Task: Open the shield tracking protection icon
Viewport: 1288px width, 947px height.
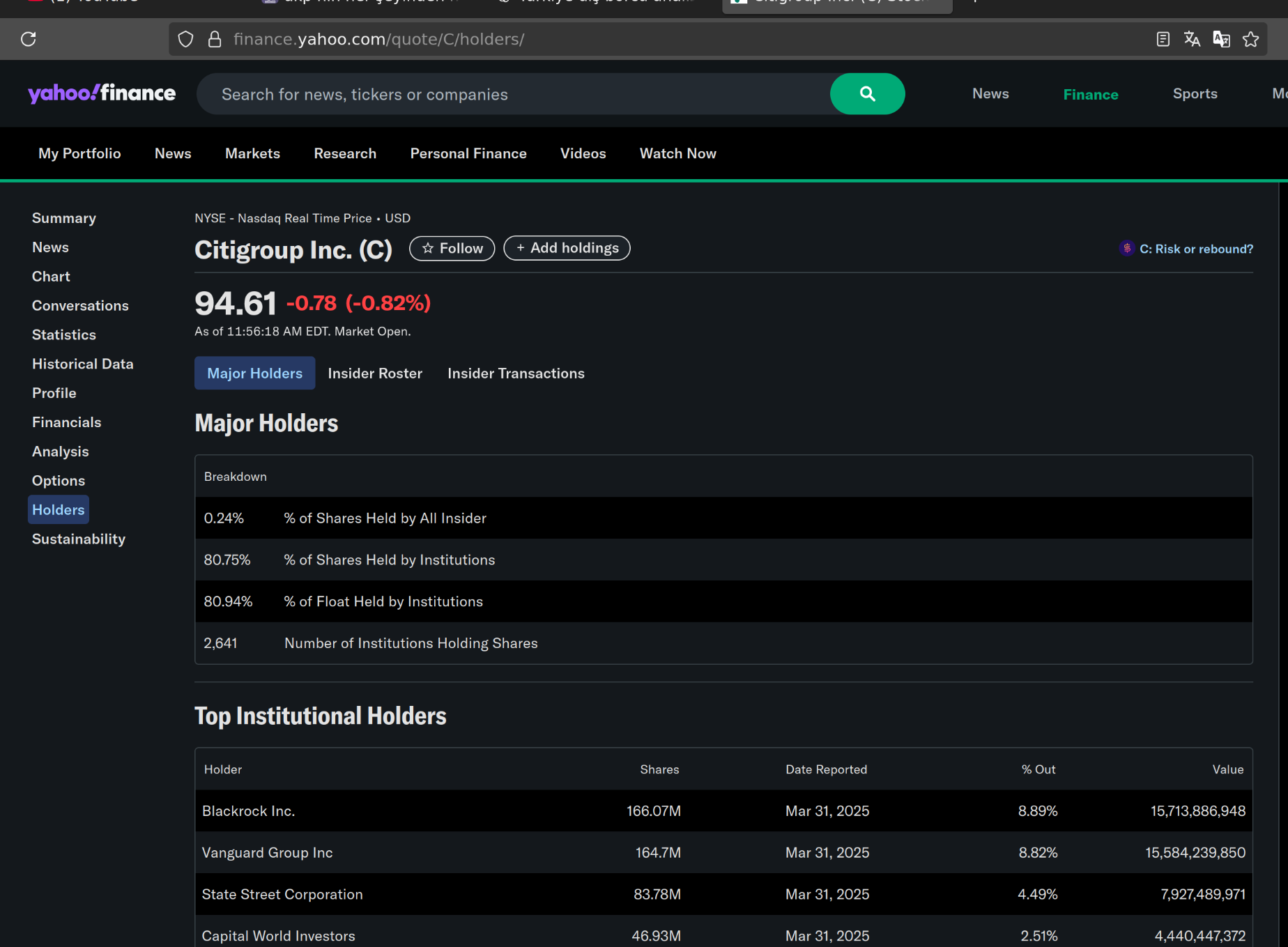Action: pyautogui.click(x=185, y=39)
